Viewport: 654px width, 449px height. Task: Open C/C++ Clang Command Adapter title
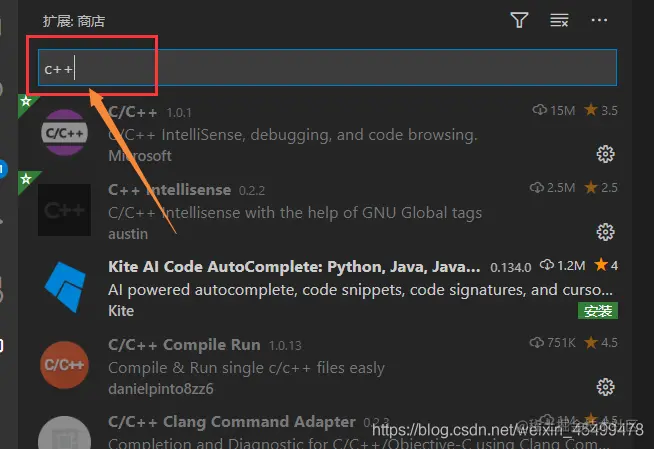point(232,421)
